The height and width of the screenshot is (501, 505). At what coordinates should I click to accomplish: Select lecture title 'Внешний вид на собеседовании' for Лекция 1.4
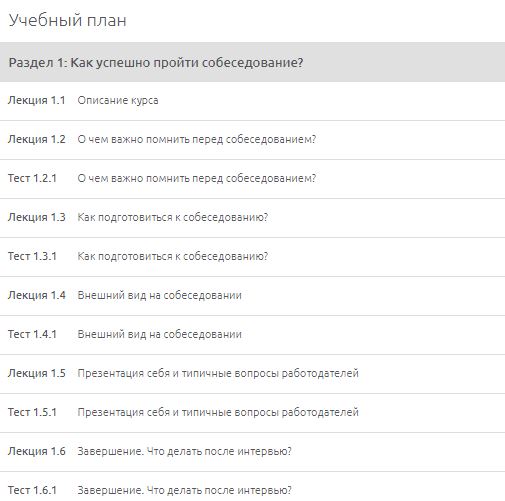point(159,295)
